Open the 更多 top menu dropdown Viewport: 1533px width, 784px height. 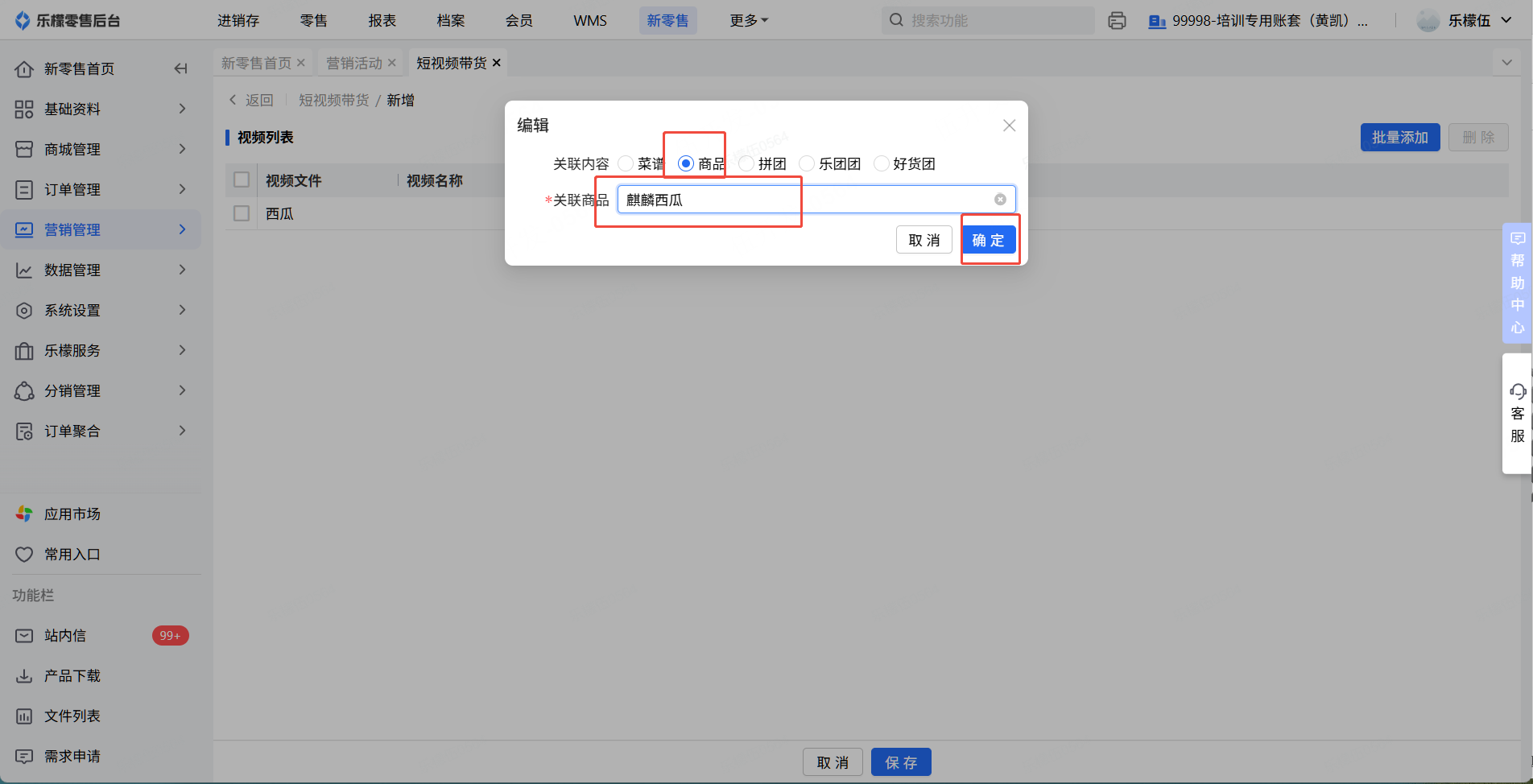(749, 20)
